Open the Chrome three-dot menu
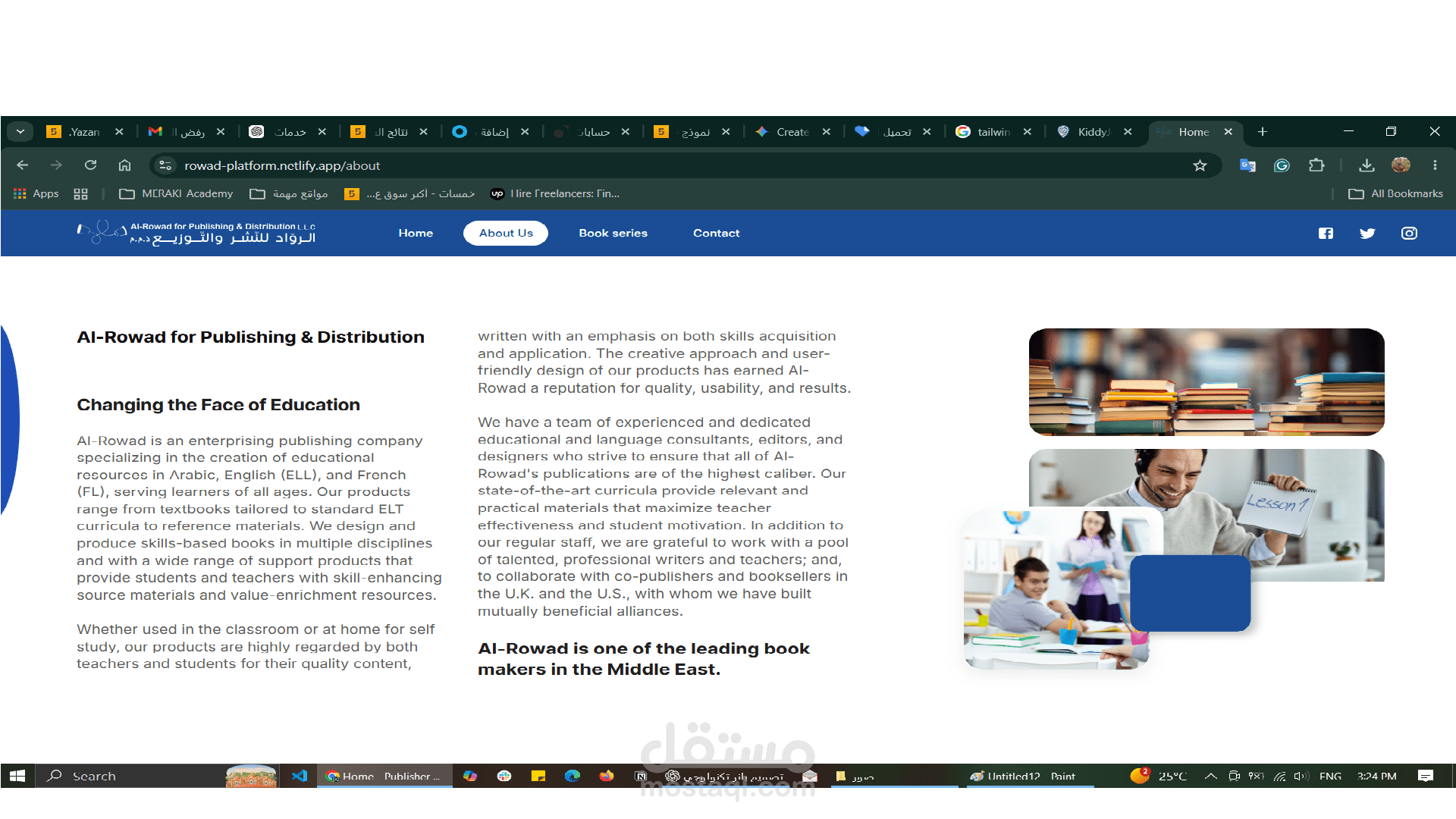Screen dimensions: 1456x819 pos(1435,165)
